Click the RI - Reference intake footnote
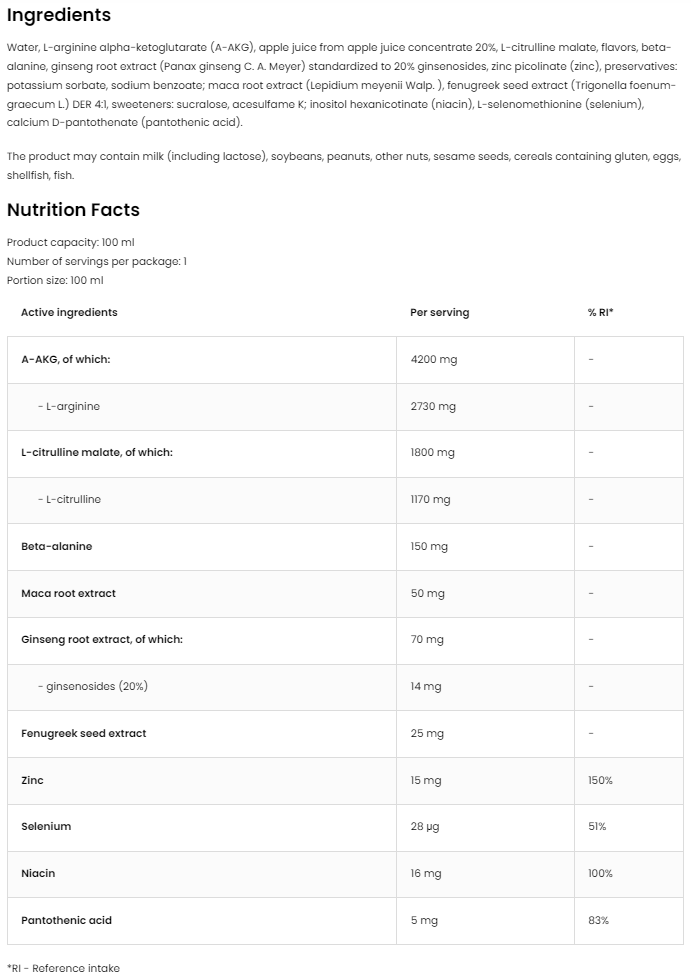The width and height of the screenshot is (691, 977). 63,967
